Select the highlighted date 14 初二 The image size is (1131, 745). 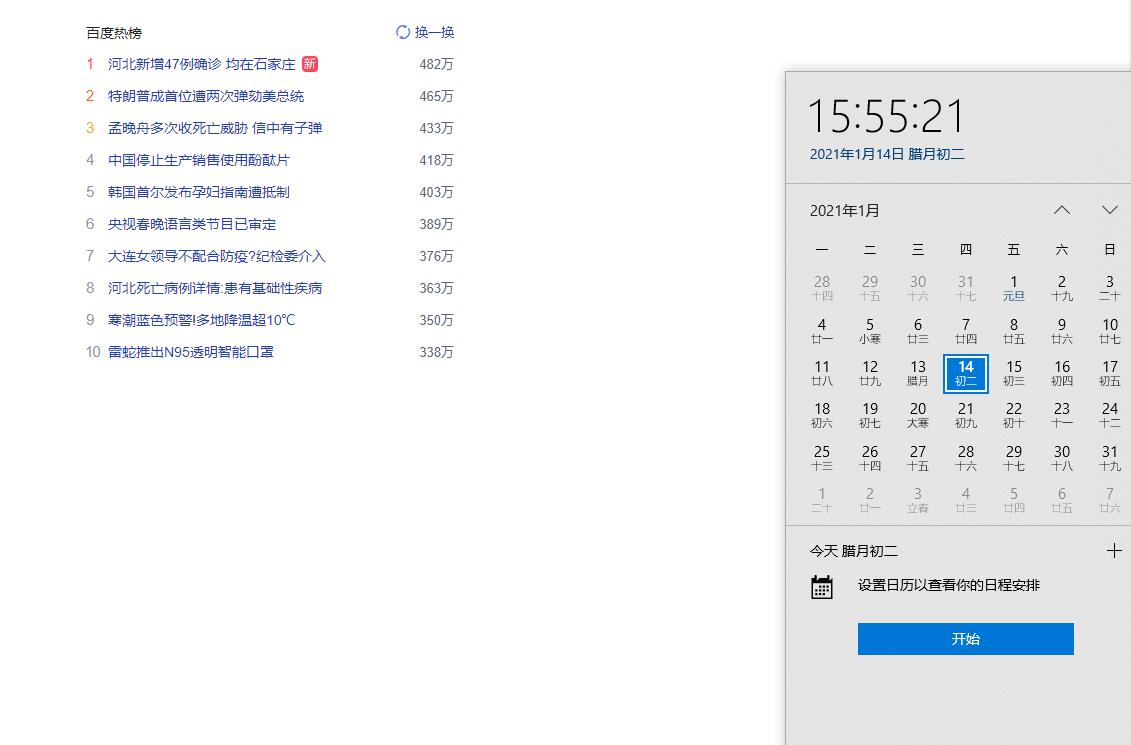[966, 374]
